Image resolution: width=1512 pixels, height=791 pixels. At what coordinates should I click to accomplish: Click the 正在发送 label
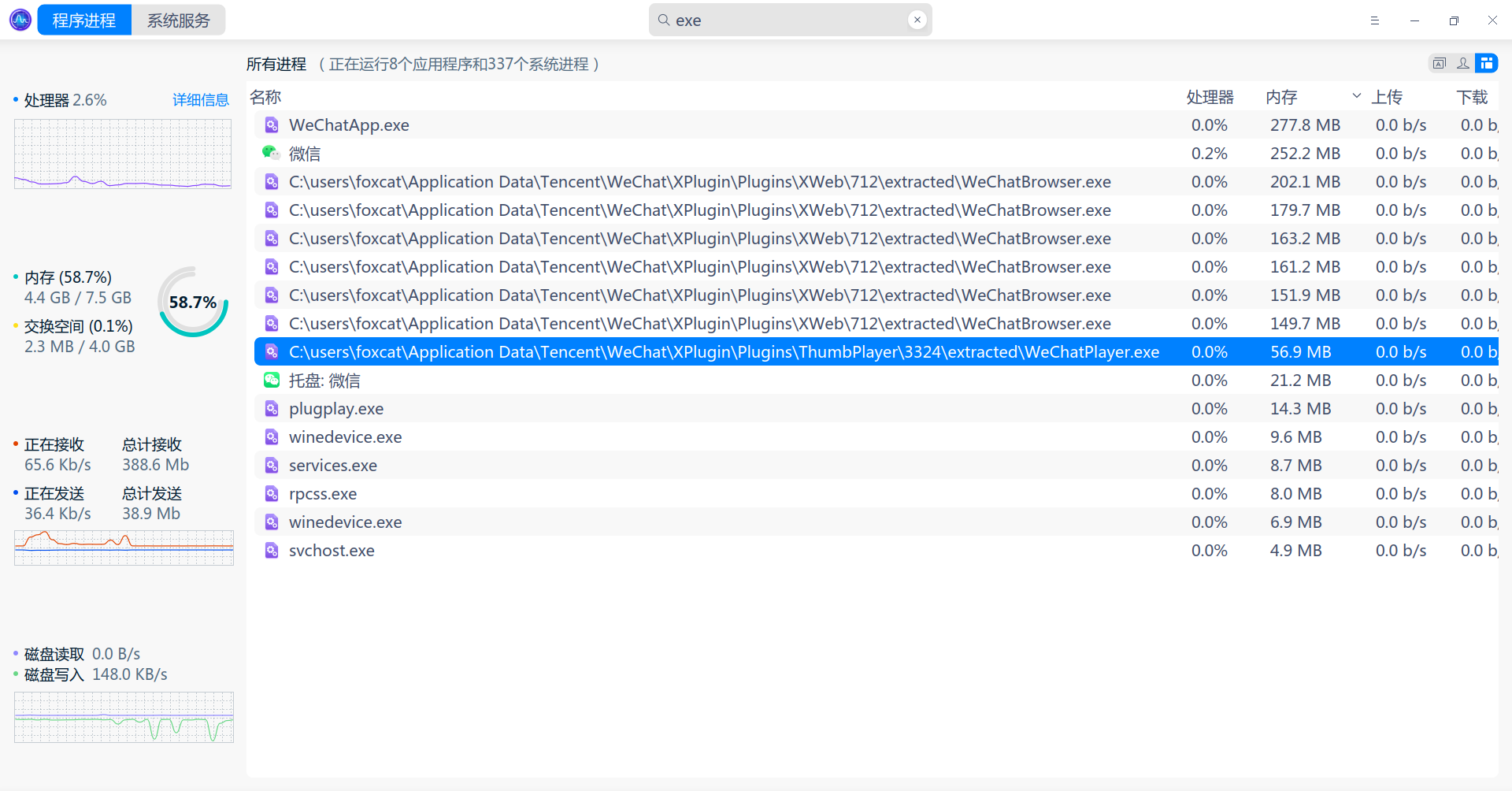(x=54, y=493)
